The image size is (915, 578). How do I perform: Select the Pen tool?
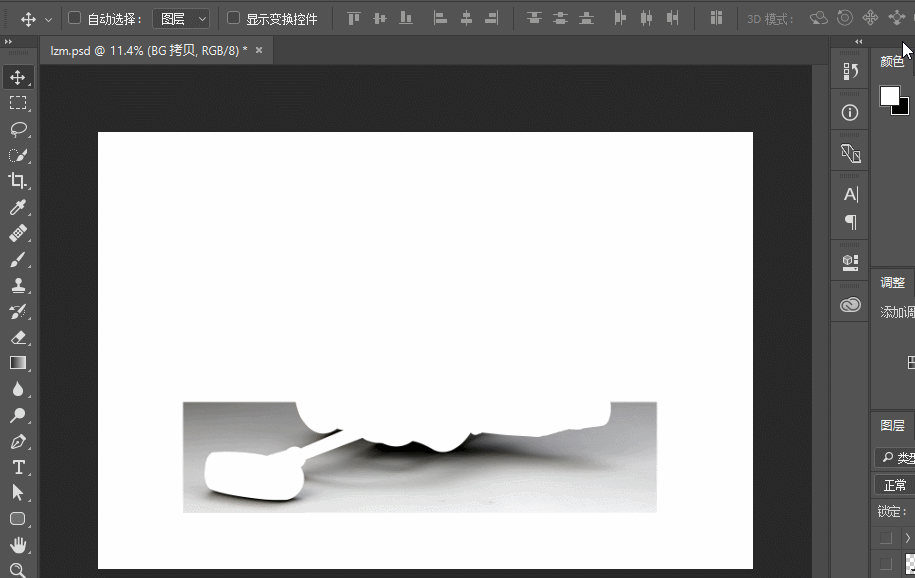18,441
